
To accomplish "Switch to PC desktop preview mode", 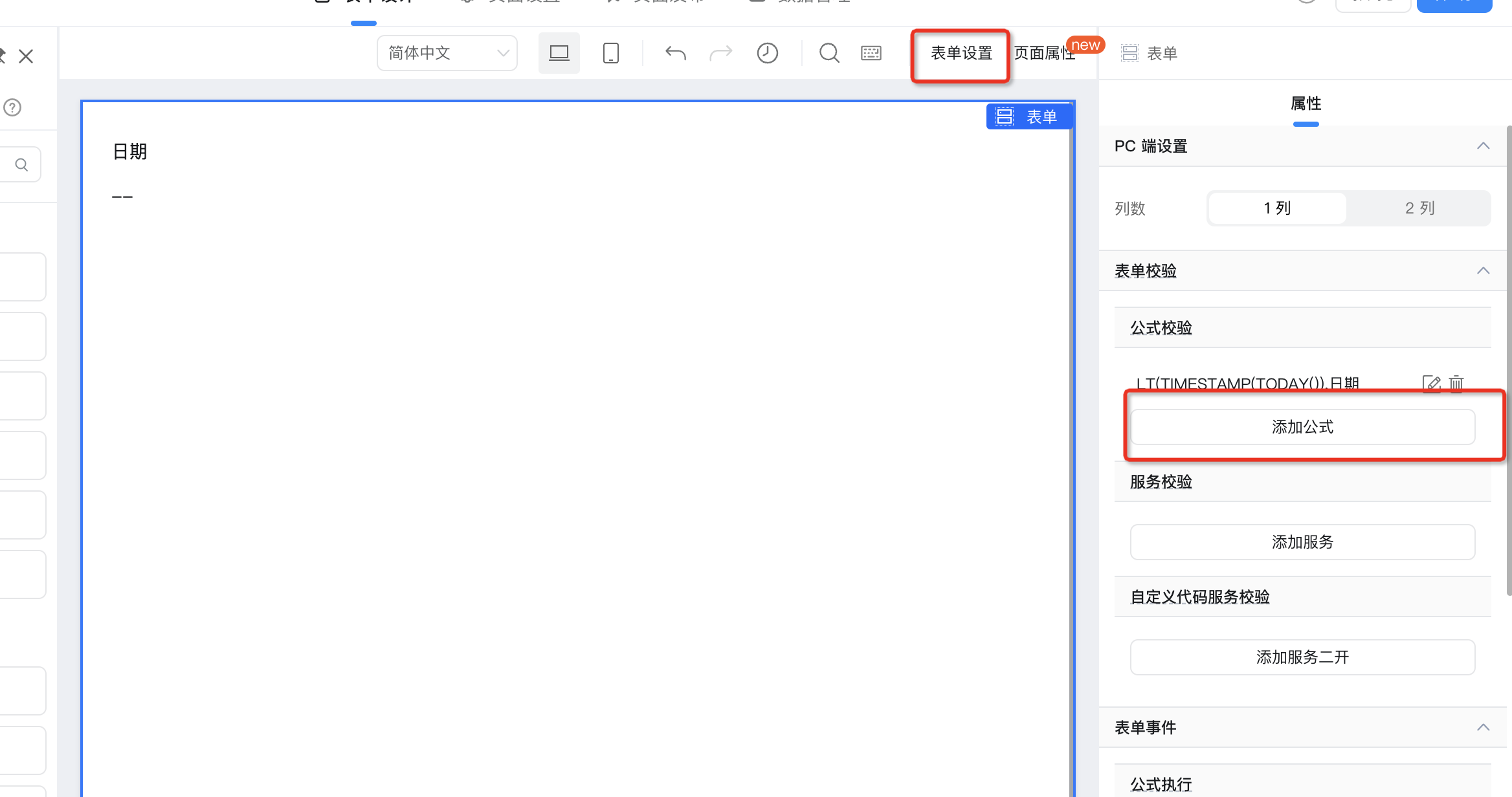I will 559,53.
